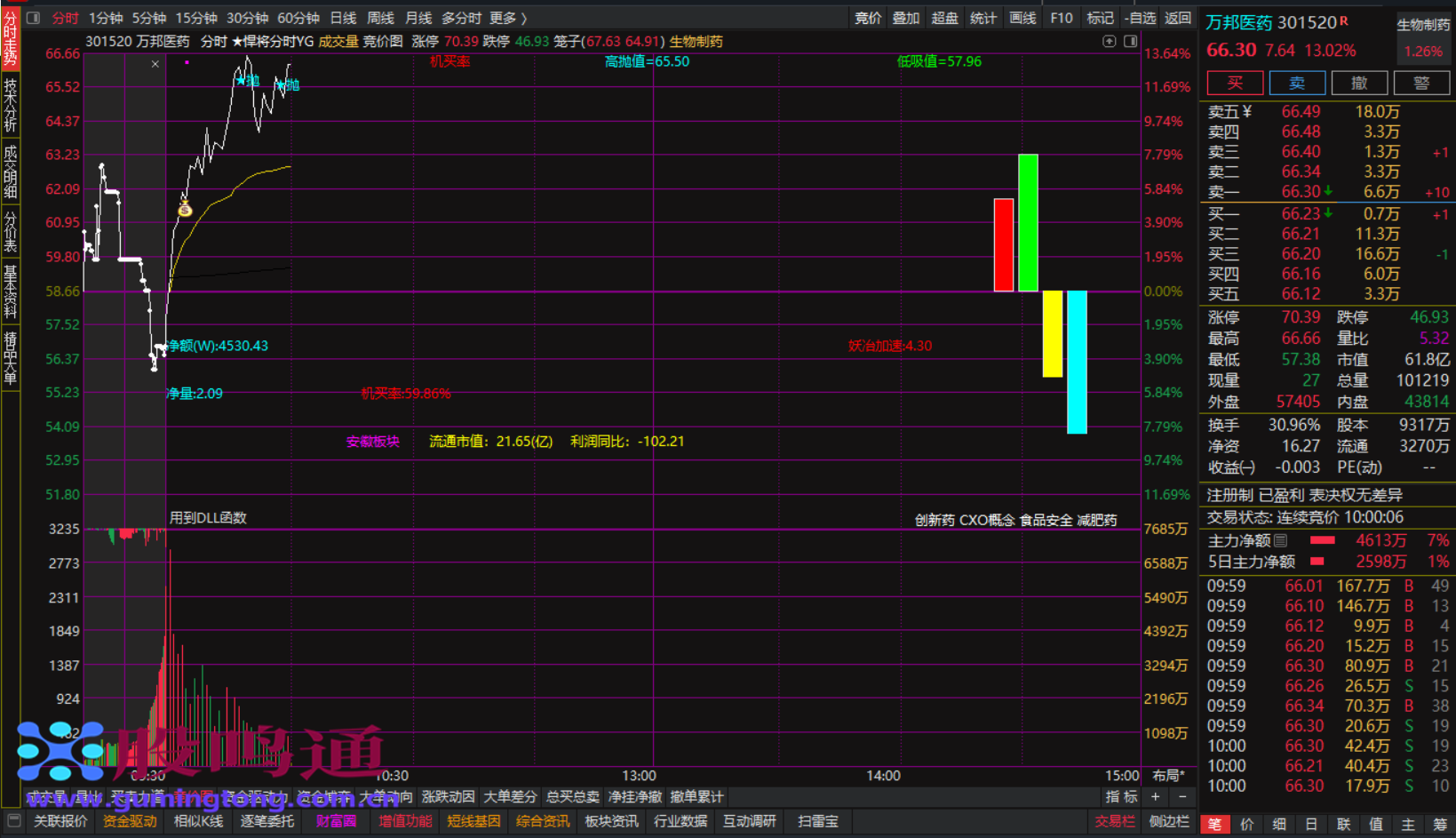The height and width of the screenshot is (838, 1456).
Task: Select the 大单差分 indicator tab
Action: click(510, 796)
